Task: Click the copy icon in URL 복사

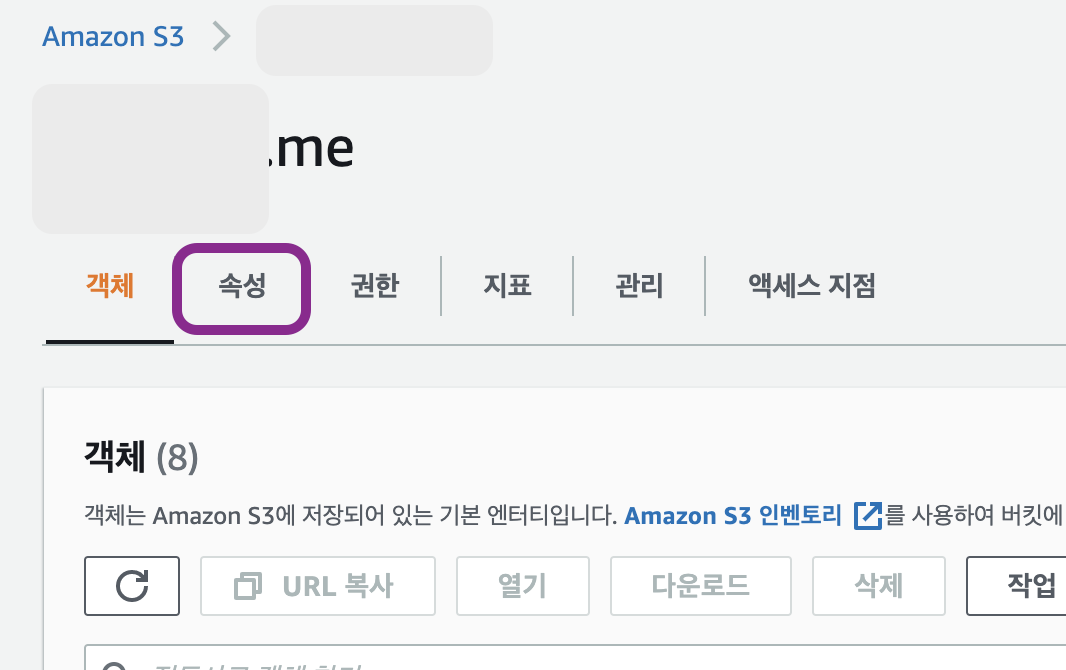Action: click(247, 586)
